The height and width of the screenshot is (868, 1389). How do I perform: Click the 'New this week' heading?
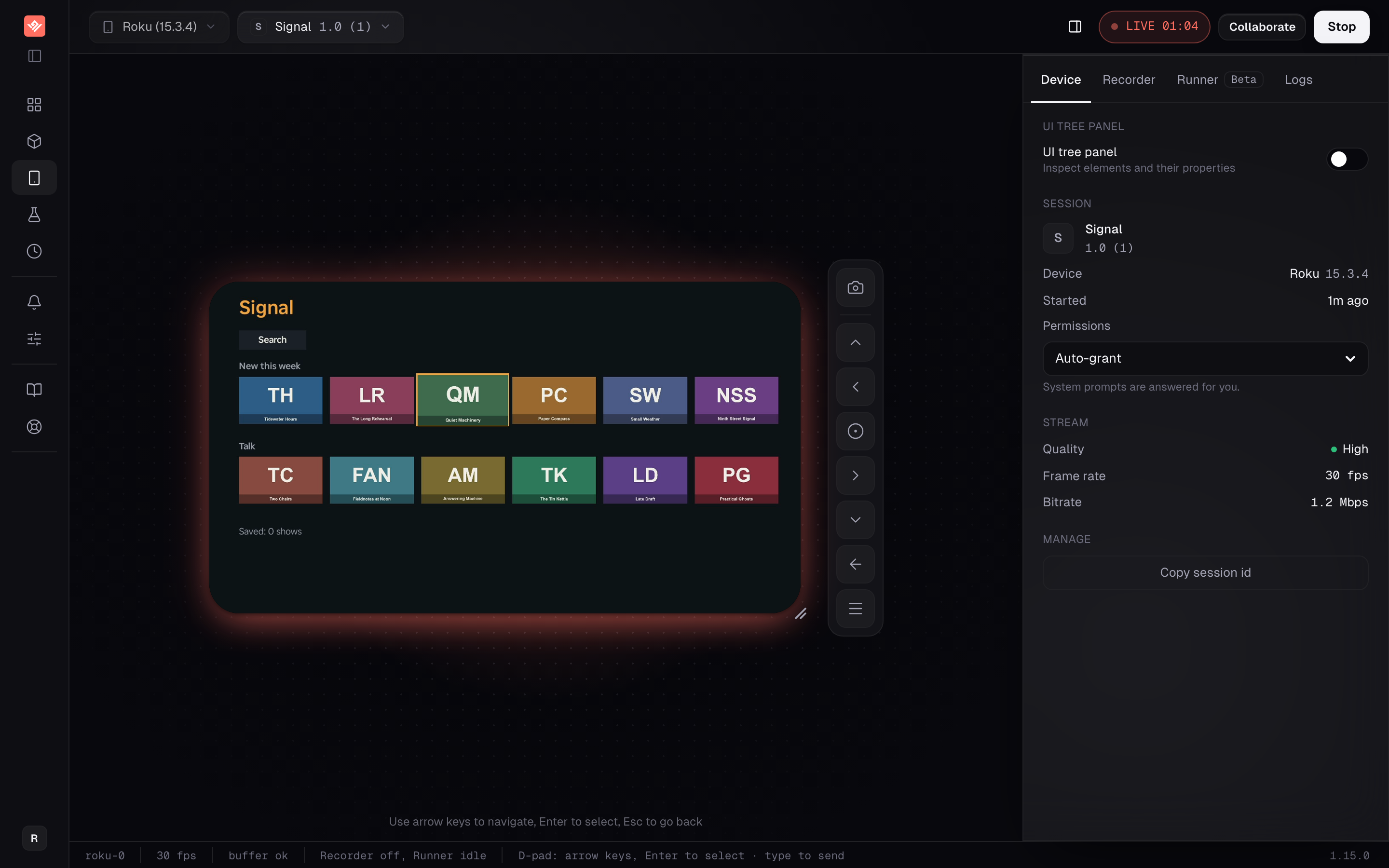coord(269,366)
